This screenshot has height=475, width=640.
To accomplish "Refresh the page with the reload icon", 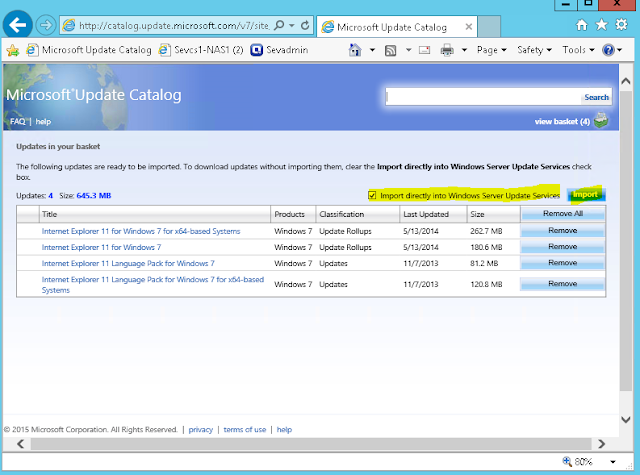I will coord(304,25).
